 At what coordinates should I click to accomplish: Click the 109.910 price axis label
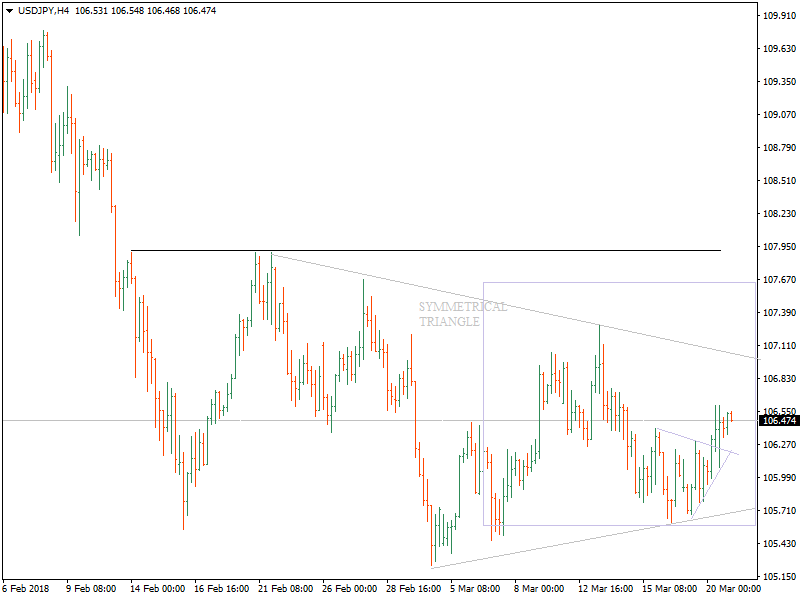pyautogui.click(x=777, y=16)
